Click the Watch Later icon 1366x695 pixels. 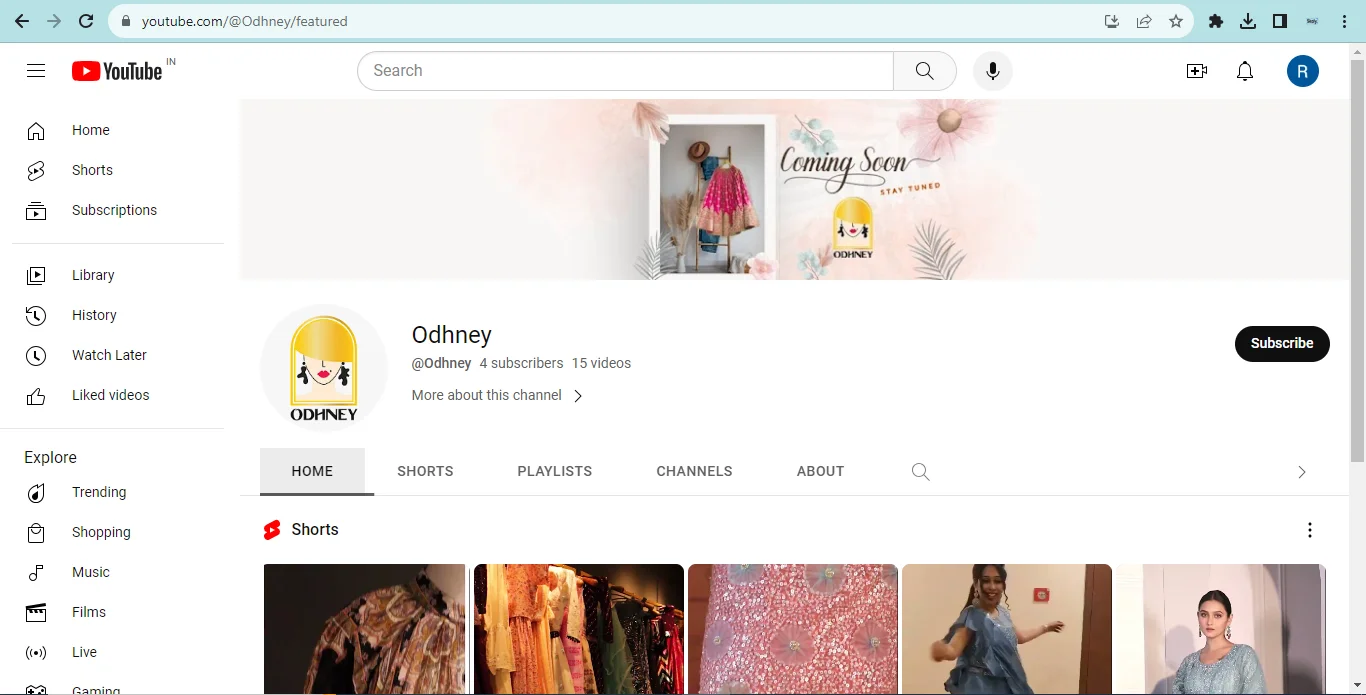pos(36,356)
